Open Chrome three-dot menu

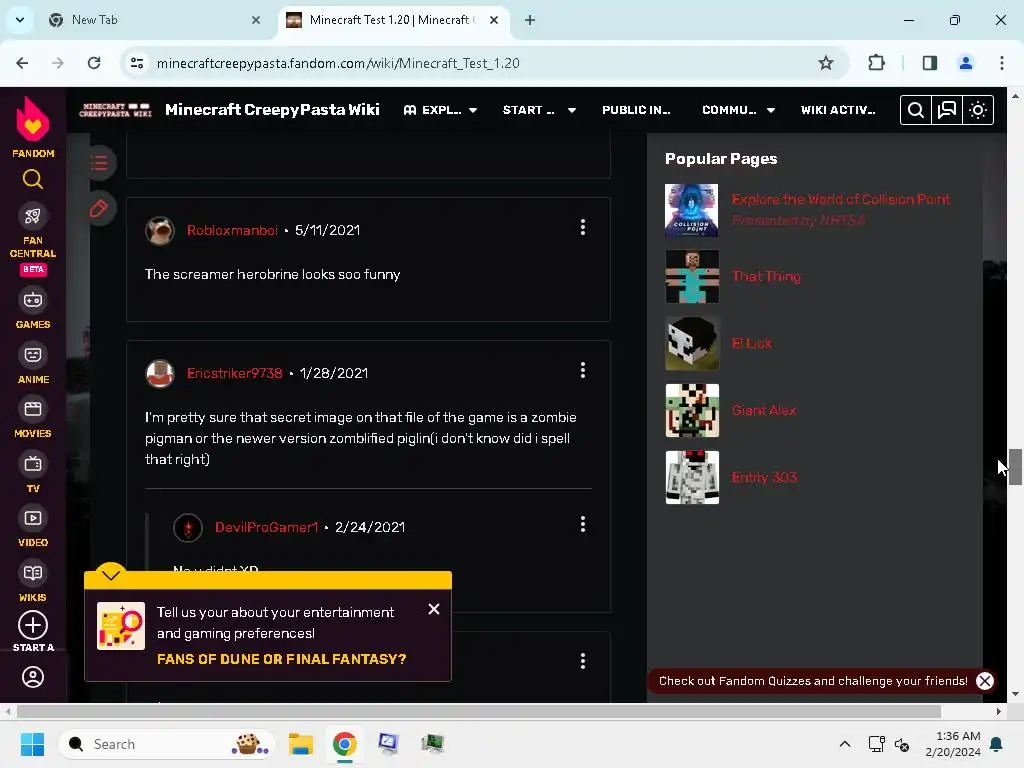pyautogui.click(x=1002, y=63)
